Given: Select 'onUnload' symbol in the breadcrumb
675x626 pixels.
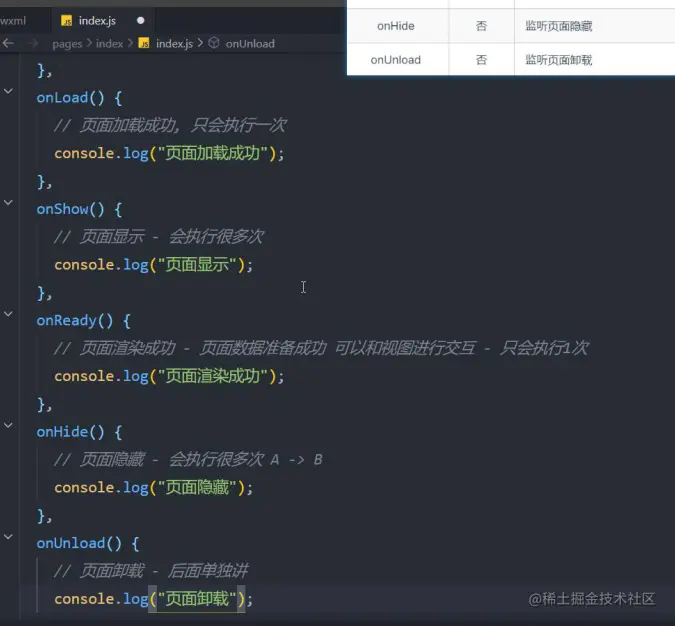Looking at the screenshot, I should click(250, 43).
